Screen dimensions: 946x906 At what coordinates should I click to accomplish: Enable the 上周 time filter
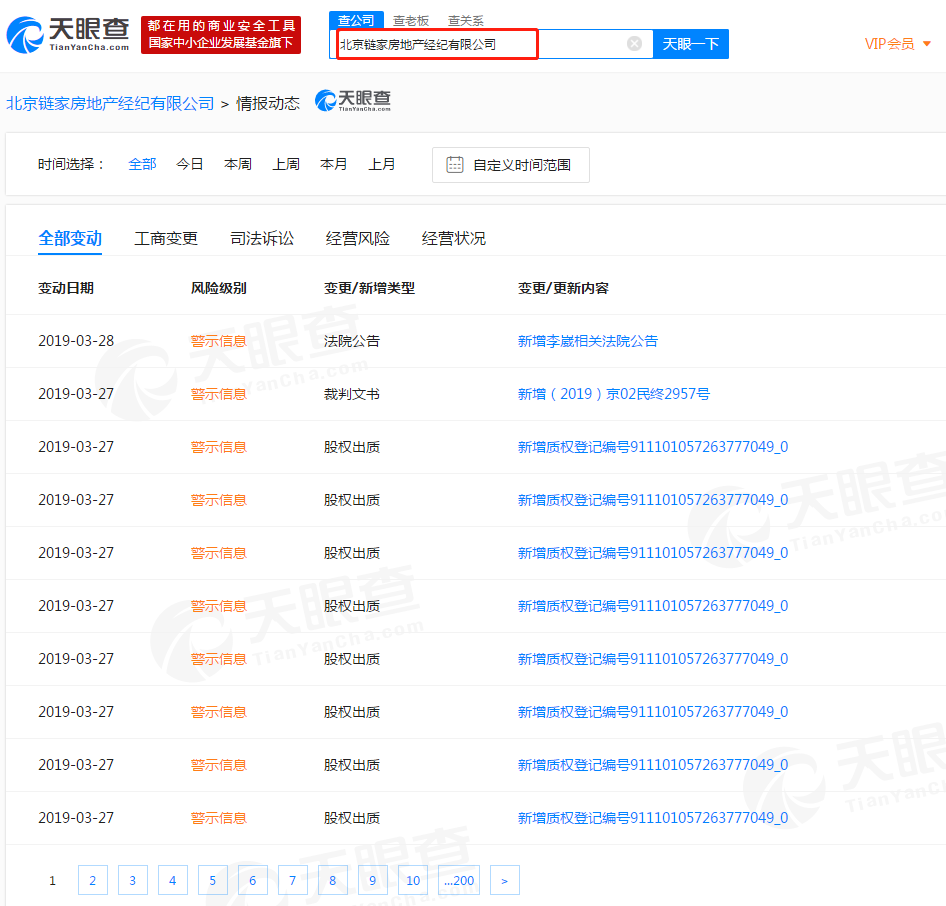click(285, 164)
